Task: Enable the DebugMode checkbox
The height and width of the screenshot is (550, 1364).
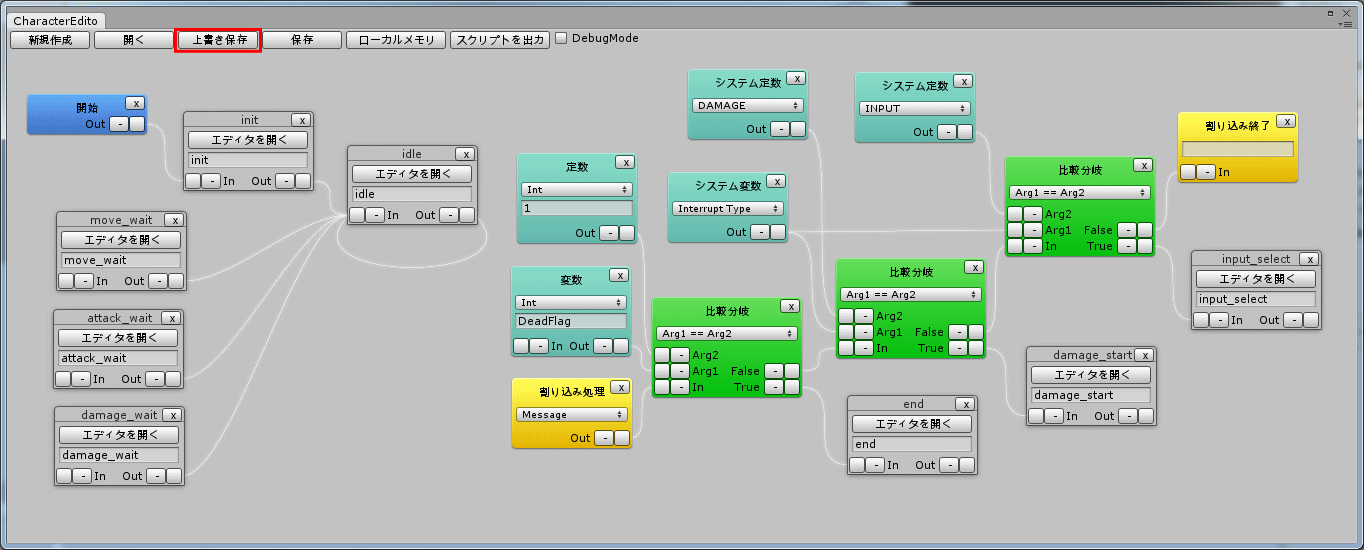Action: (x=561, y=38)
